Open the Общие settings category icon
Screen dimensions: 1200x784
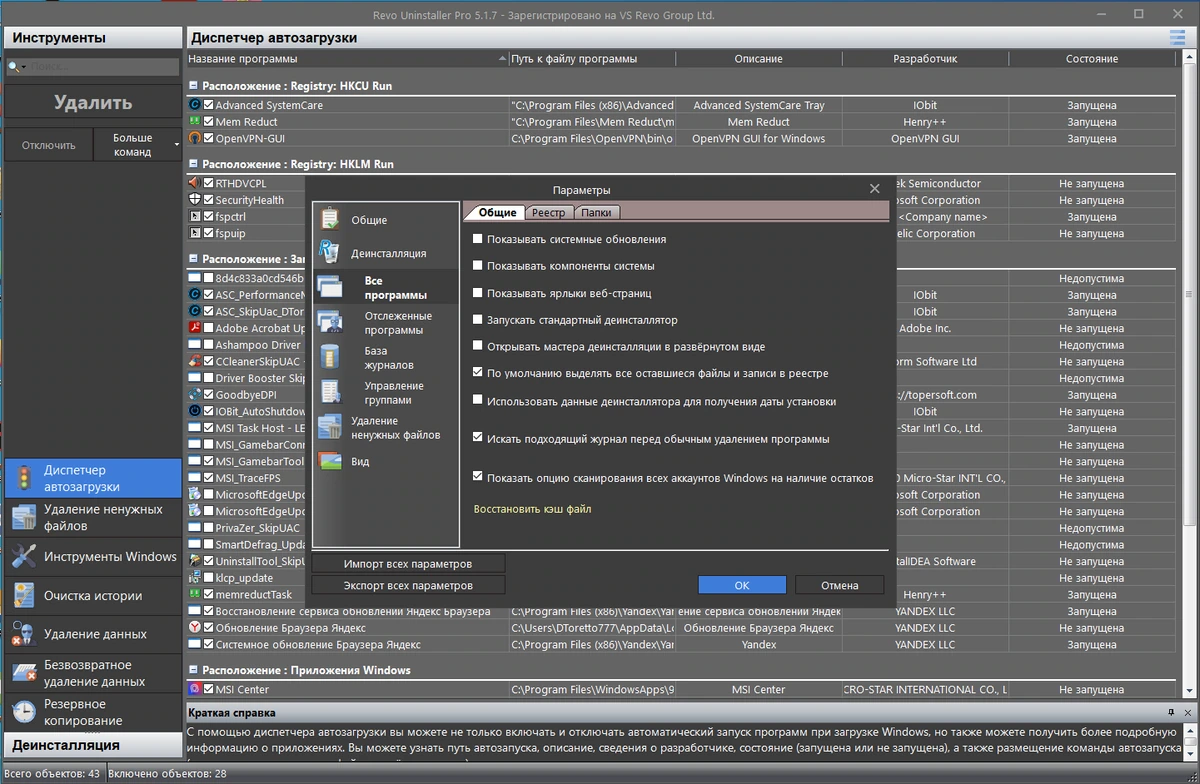pos(330,220)
